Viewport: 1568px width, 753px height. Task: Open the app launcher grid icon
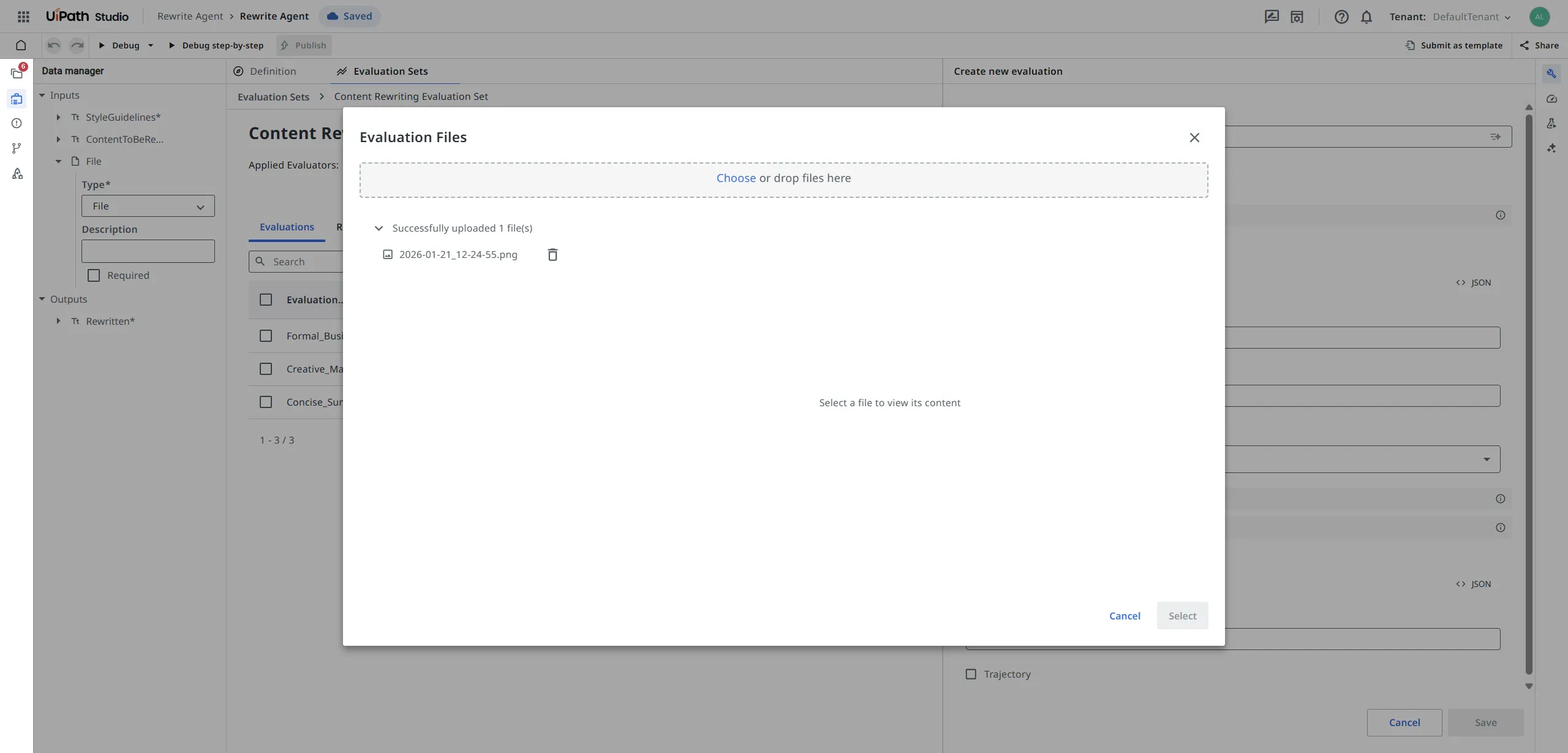pos(23,17)
